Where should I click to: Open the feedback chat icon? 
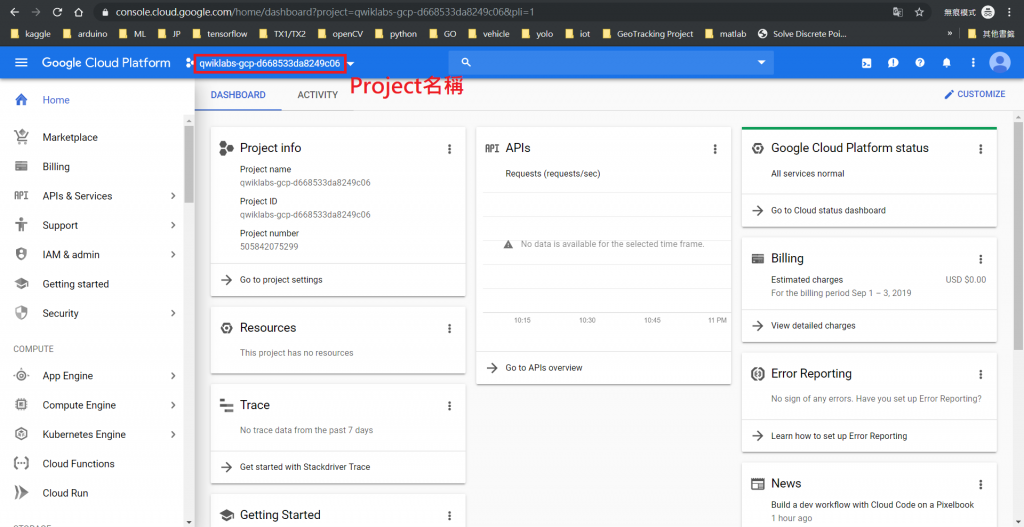pyautogui.click(x=893, y=63)
